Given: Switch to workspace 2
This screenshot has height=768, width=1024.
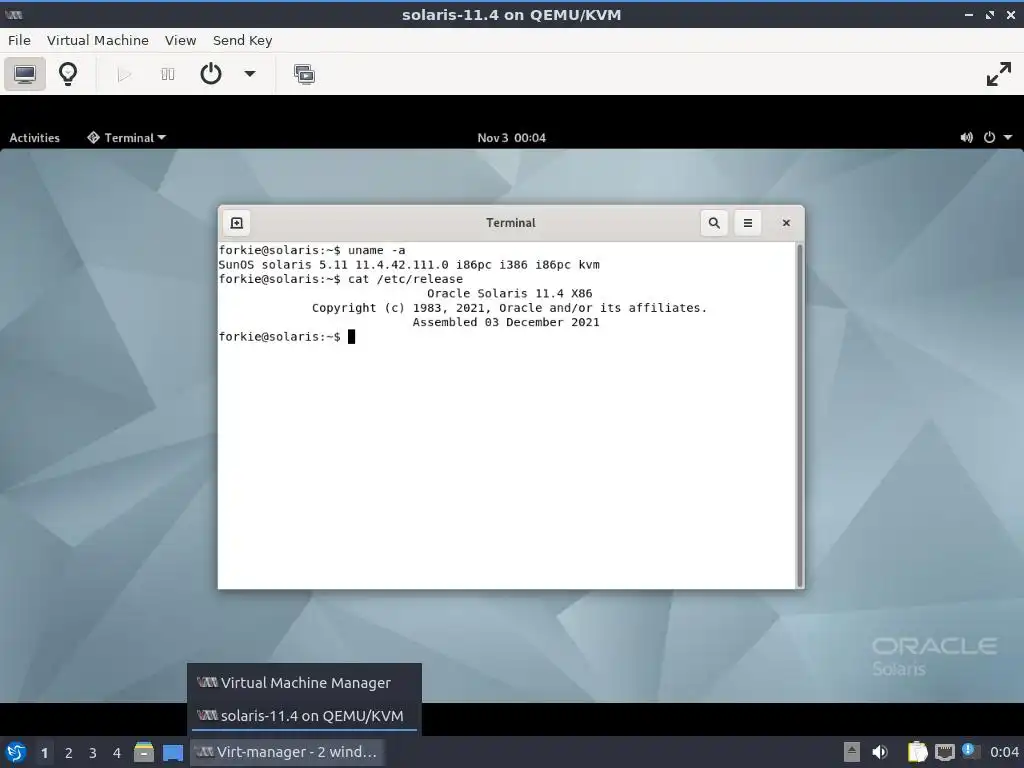Looking at the screenshot, I should coord(69,753).
